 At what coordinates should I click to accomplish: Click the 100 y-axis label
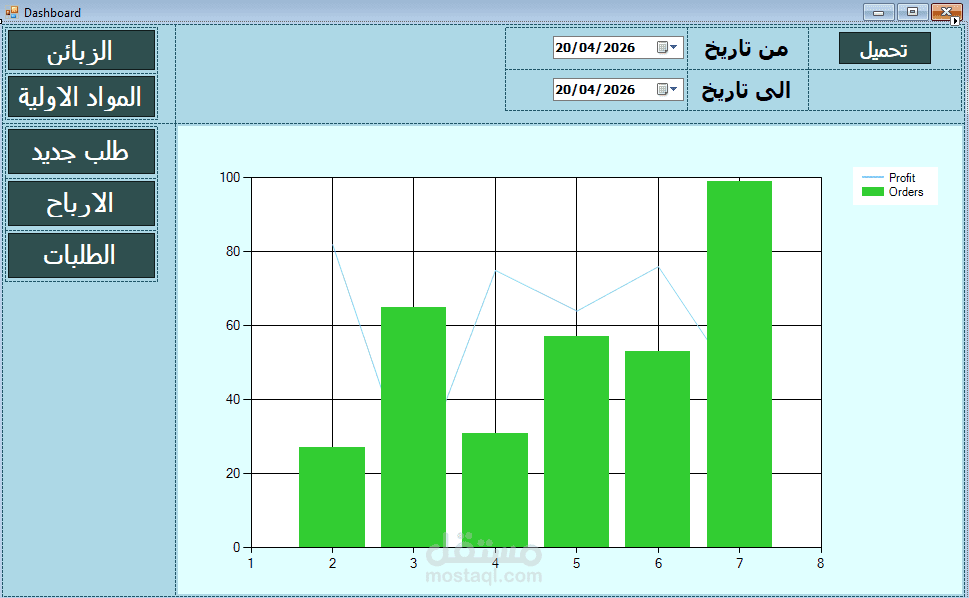pos(230,177)
